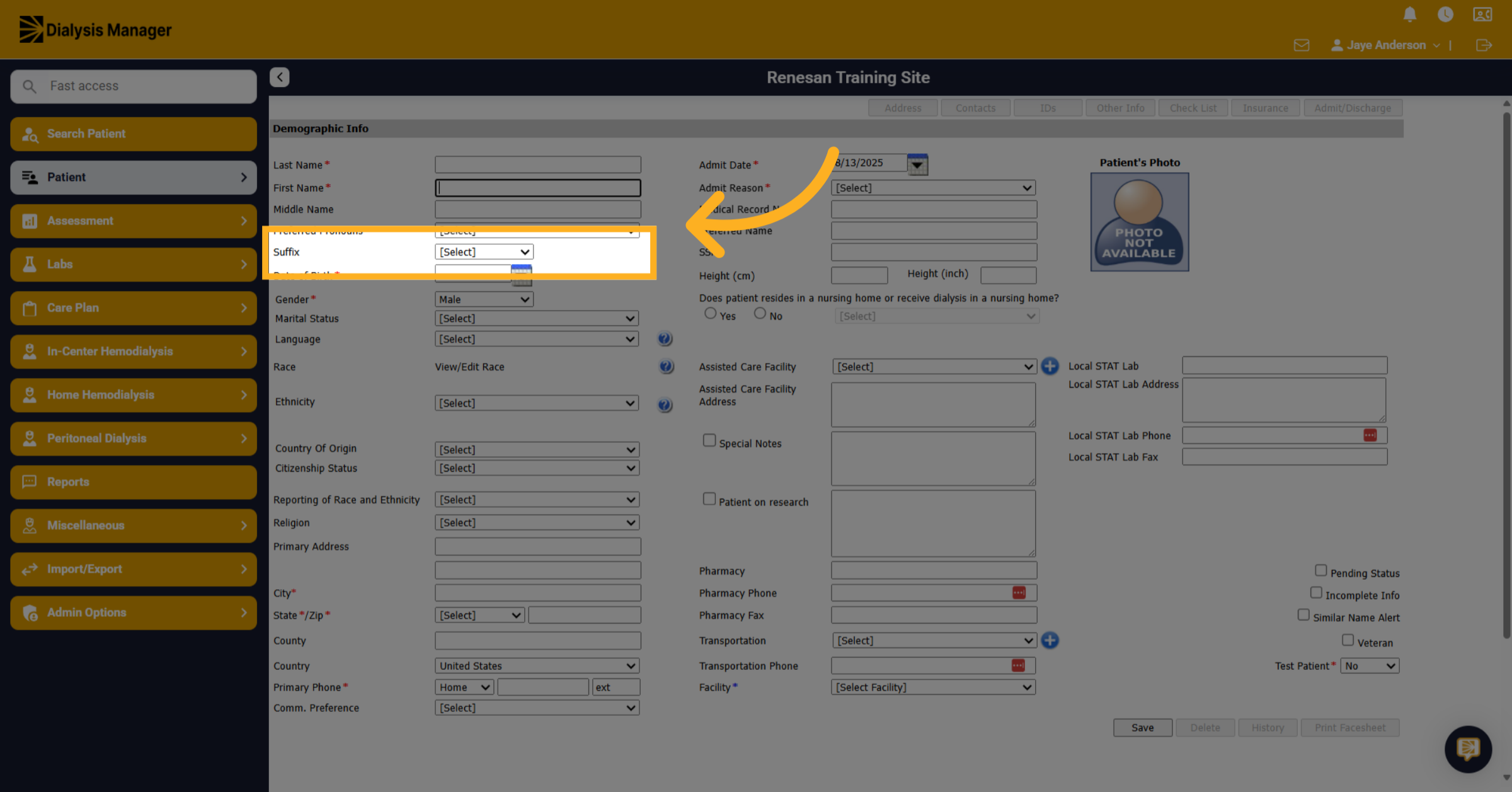Click the logout icon next to username
Viewport: 1512px width, 792px height.
(x=1484, y=45)
